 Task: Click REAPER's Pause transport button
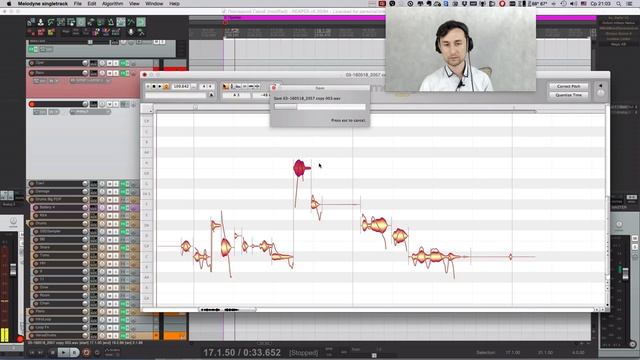pos(74,352)
